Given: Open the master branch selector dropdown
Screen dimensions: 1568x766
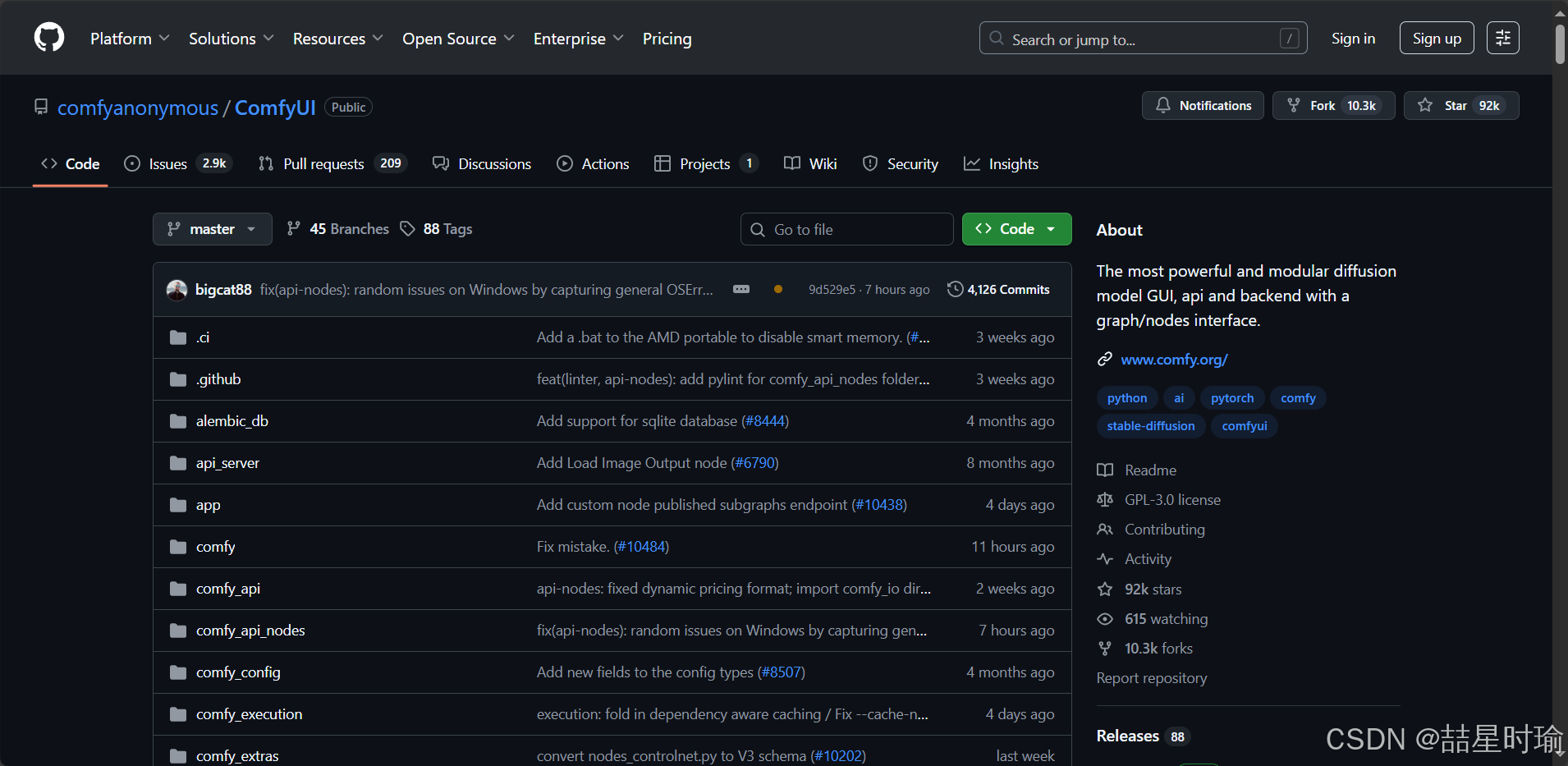Looking at the screenshot, I should pyautogui.click(x=213, y=229).
